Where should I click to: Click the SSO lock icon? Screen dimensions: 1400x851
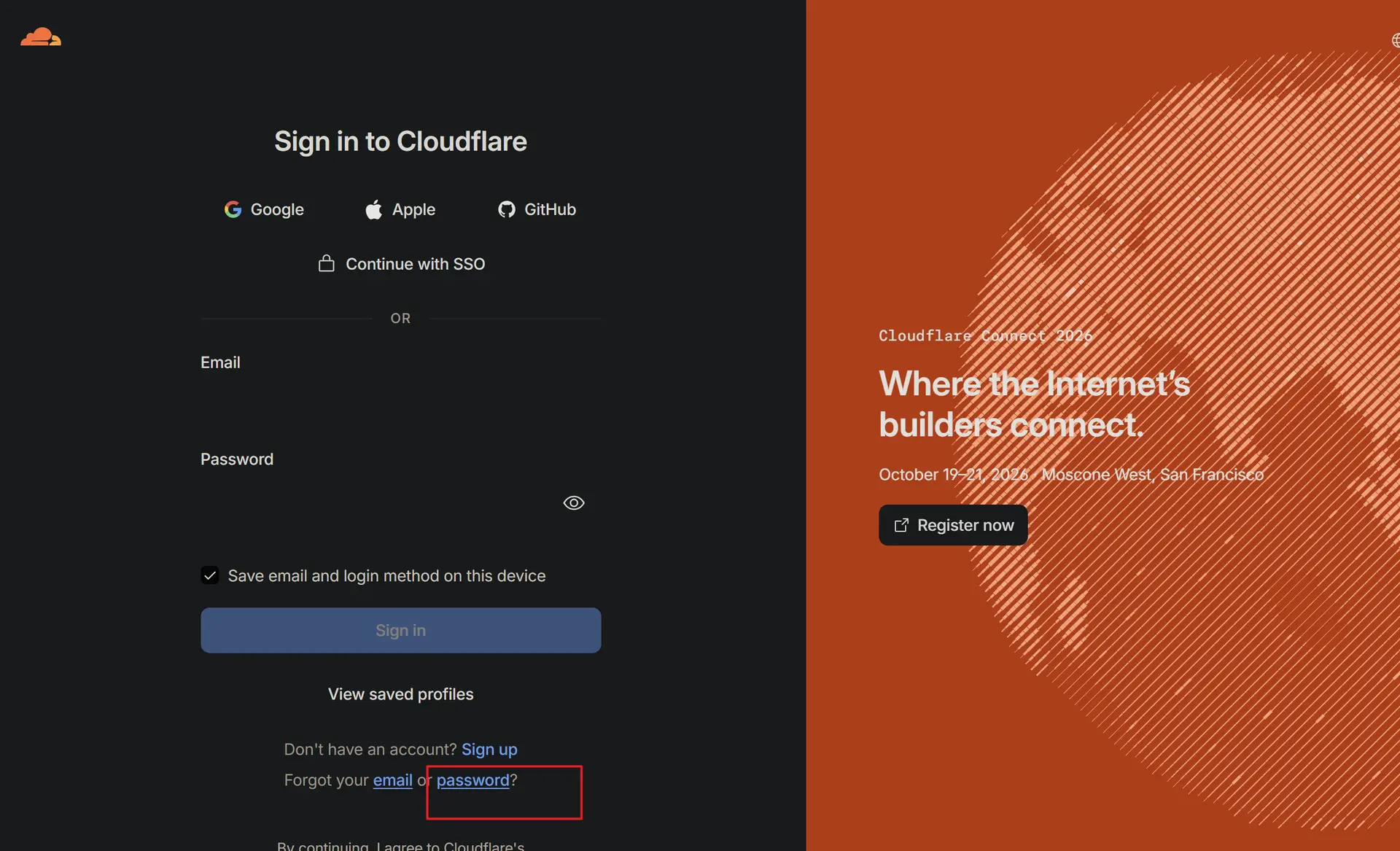point(327,263)
